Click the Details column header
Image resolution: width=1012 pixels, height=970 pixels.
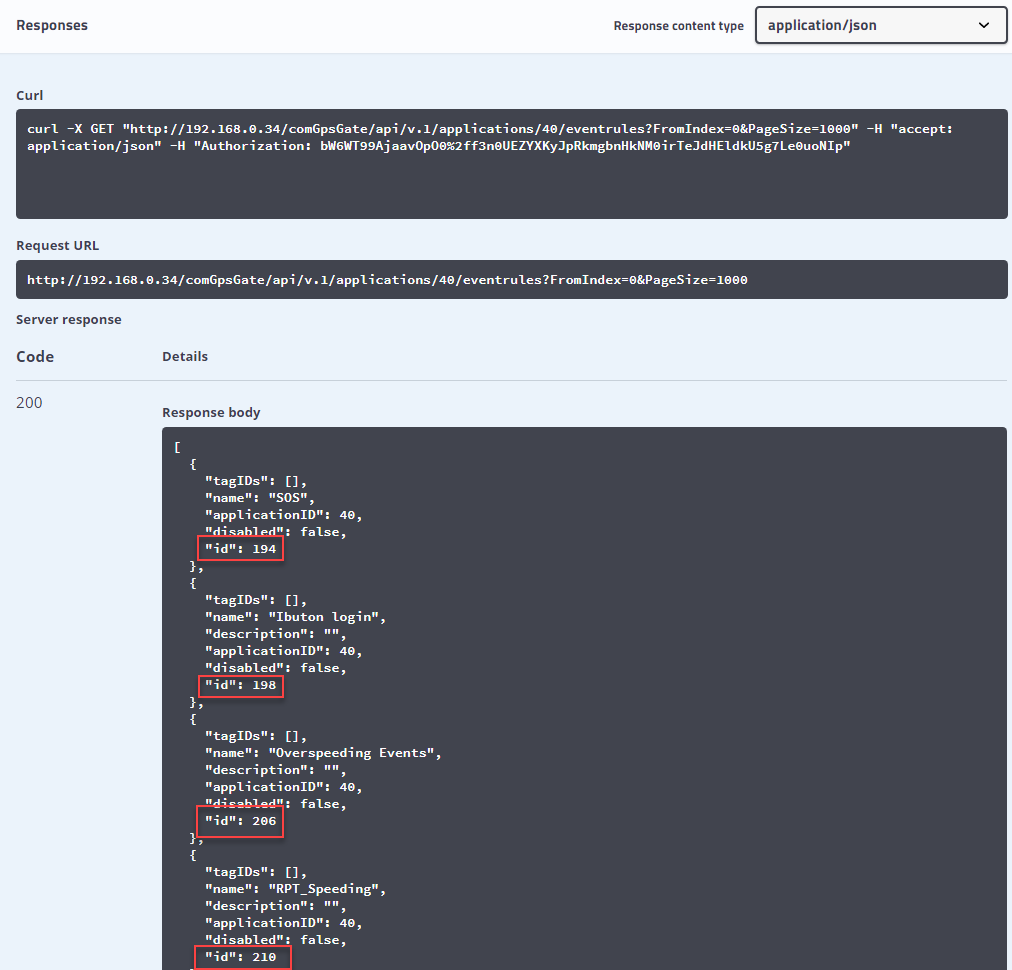coord(185,357)
